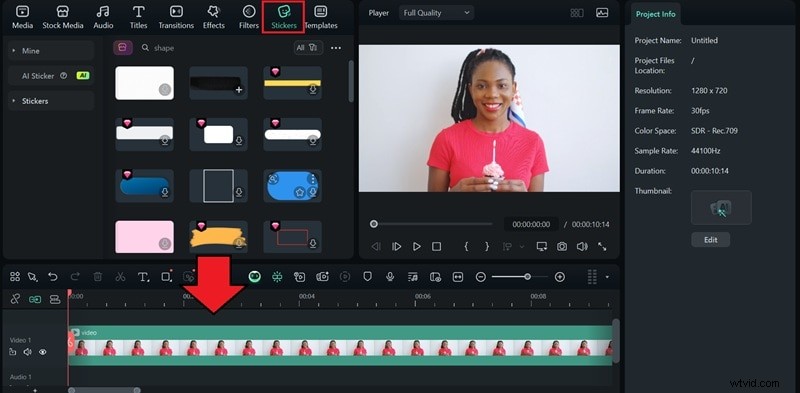Viewport: 800px width, 393px height.
Task: Open the Full Quality player dropdown
Action: tap(436, 13)
